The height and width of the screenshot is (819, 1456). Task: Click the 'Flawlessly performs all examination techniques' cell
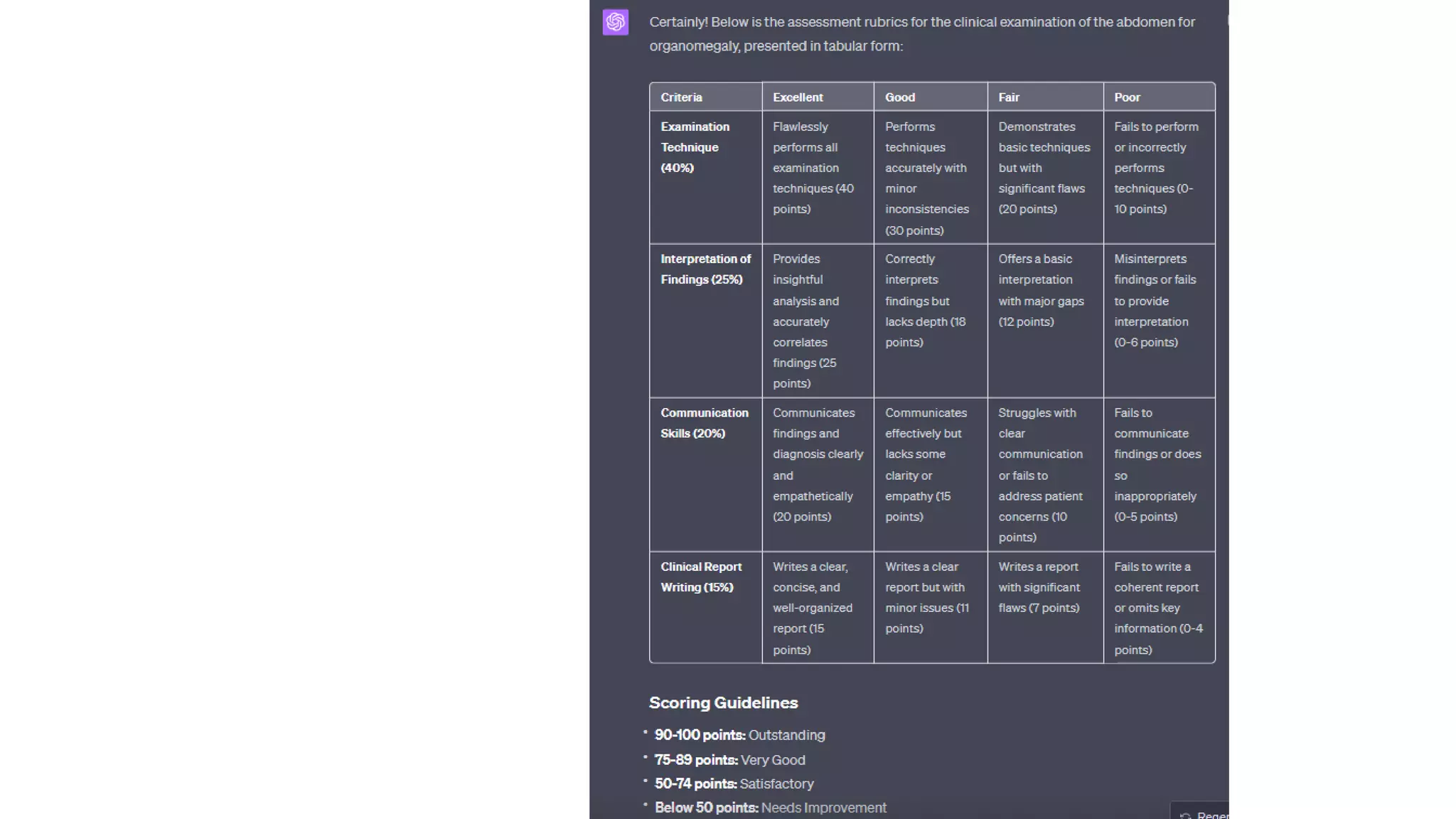coord(813,168)
